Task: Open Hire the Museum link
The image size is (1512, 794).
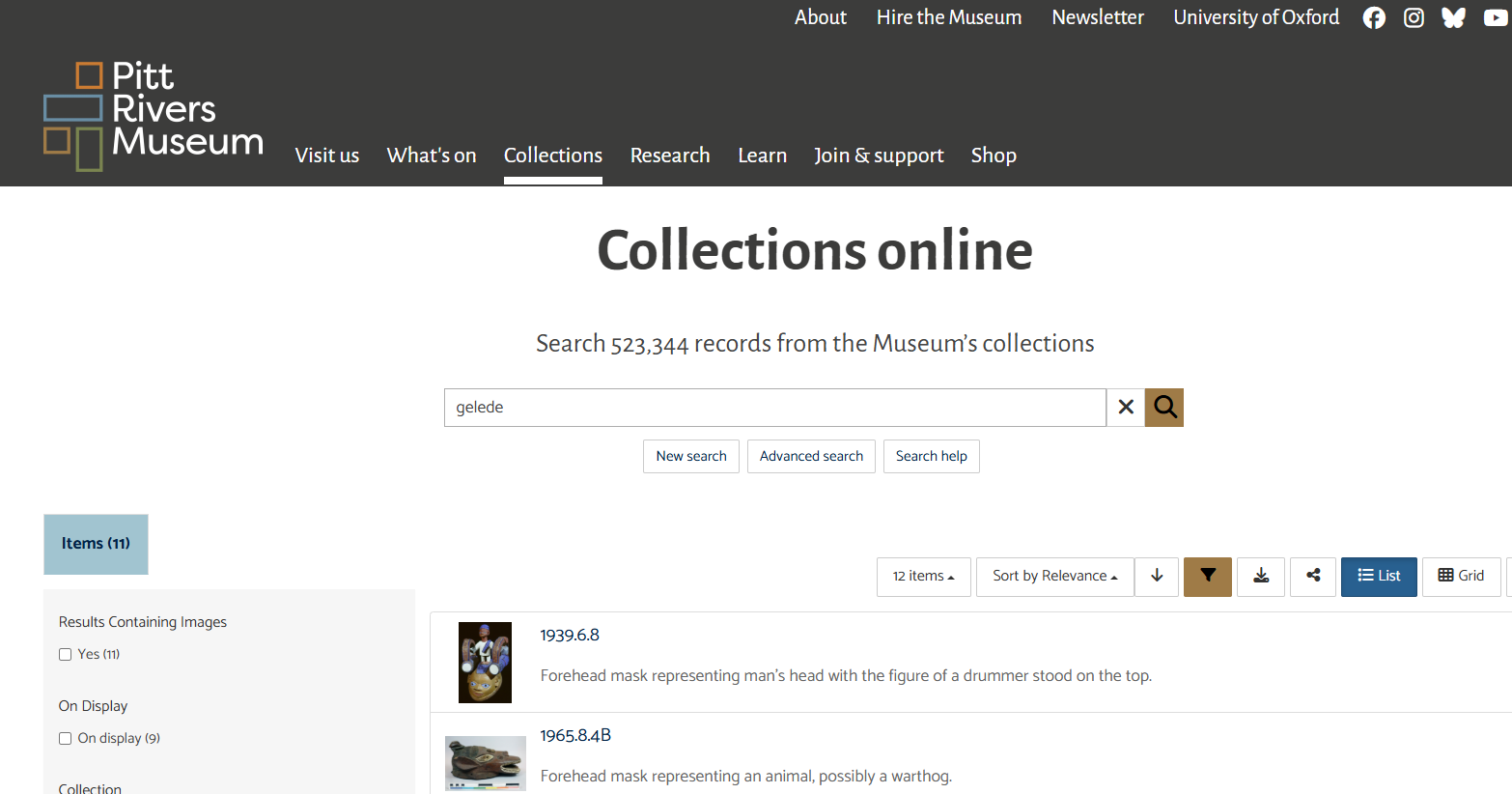Action: (949, 17)
